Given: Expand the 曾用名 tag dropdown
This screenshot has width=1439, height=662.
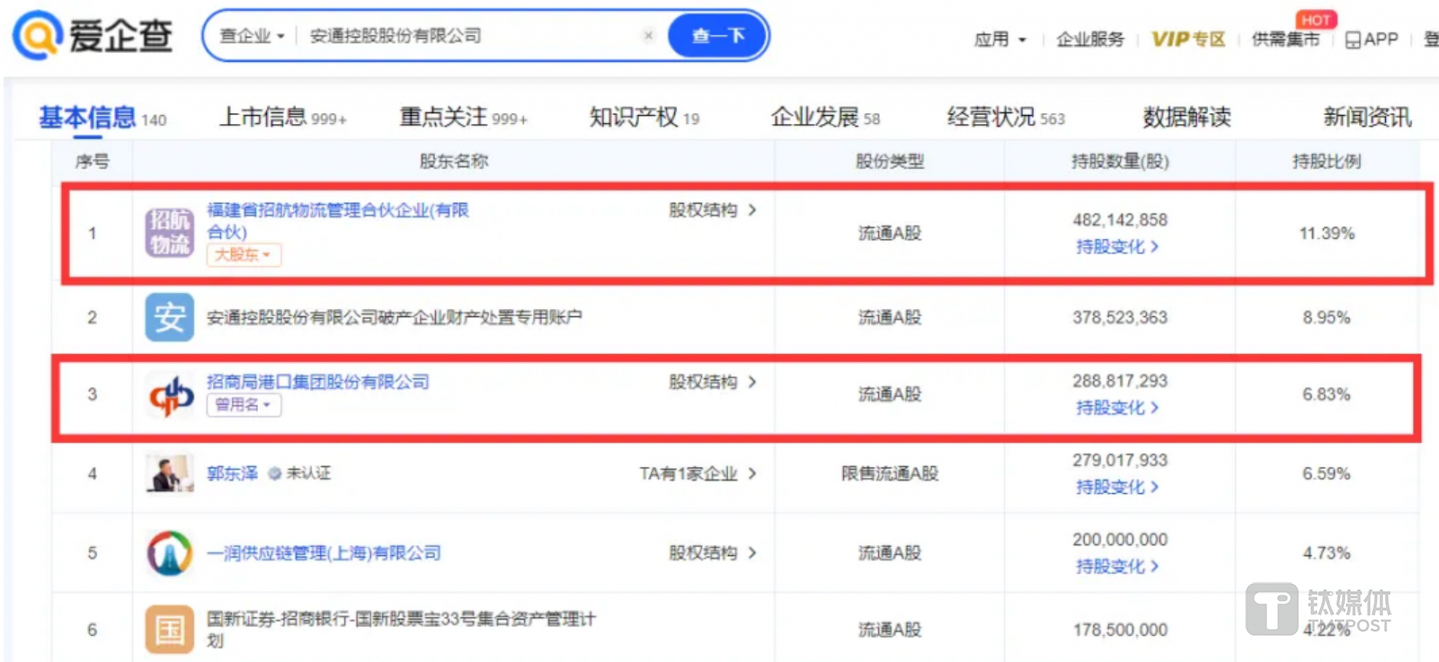Looking at the screenshot, I should click(244, 405).
